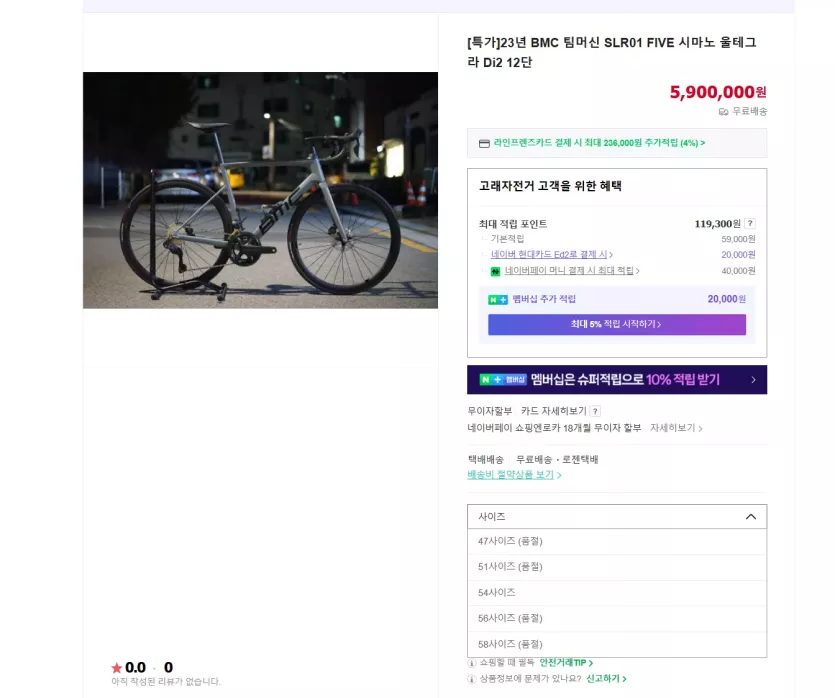Screen dimensions: 835x698
Task: Click the right arrow on the 멤버십 슈퍼적립 banner
Action: pos(753,380)
